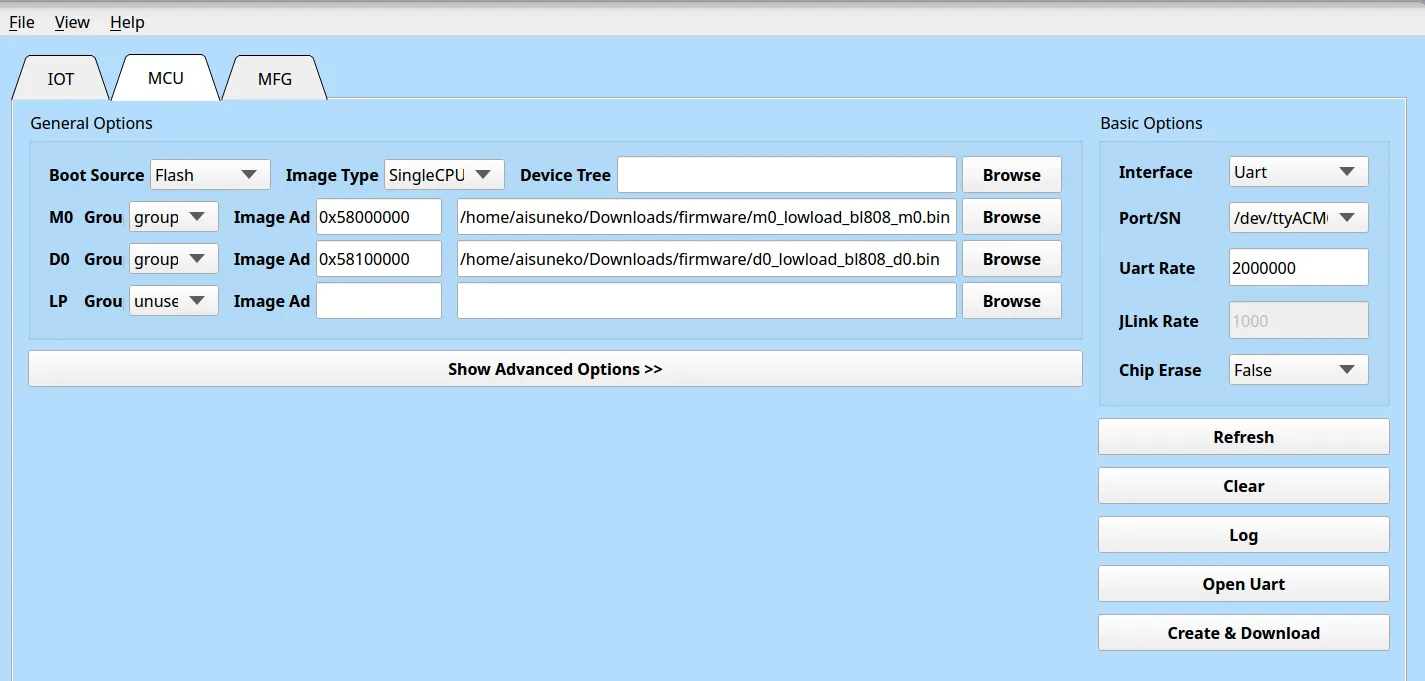Image resolution: width=1425 pixels, height=681 pixels.
Task: Open the D0 Group dropdown
Action: pos(173,259)
